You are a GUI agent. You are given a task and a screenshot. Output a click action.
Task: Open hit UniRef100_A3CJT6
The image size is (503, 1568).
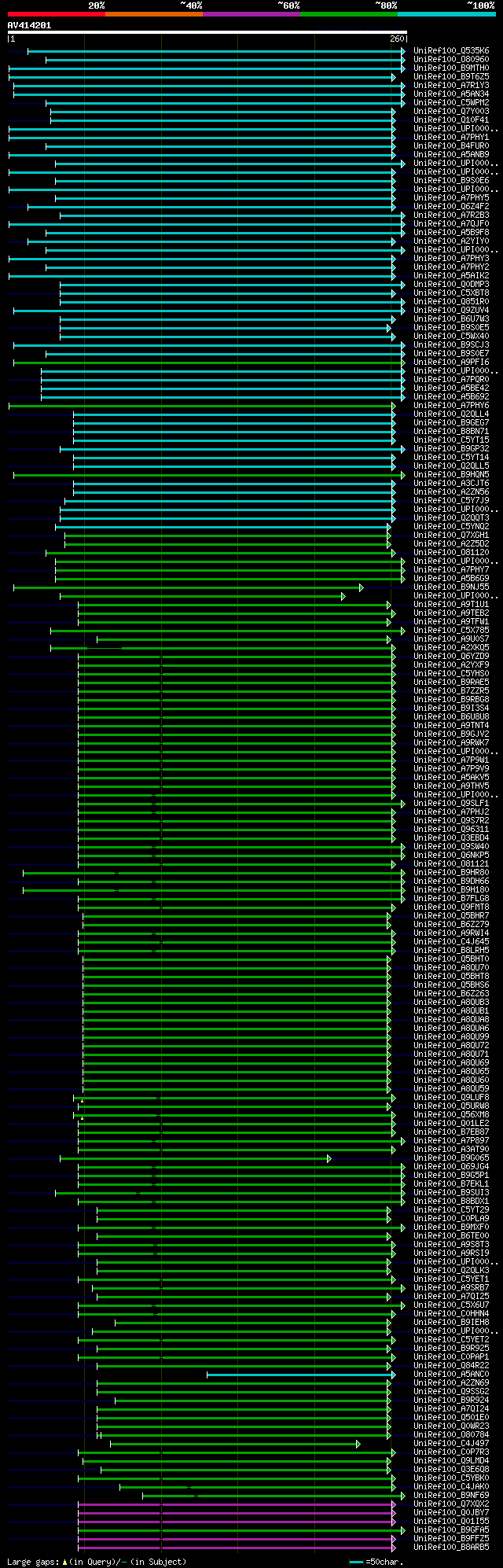[451, 484]
